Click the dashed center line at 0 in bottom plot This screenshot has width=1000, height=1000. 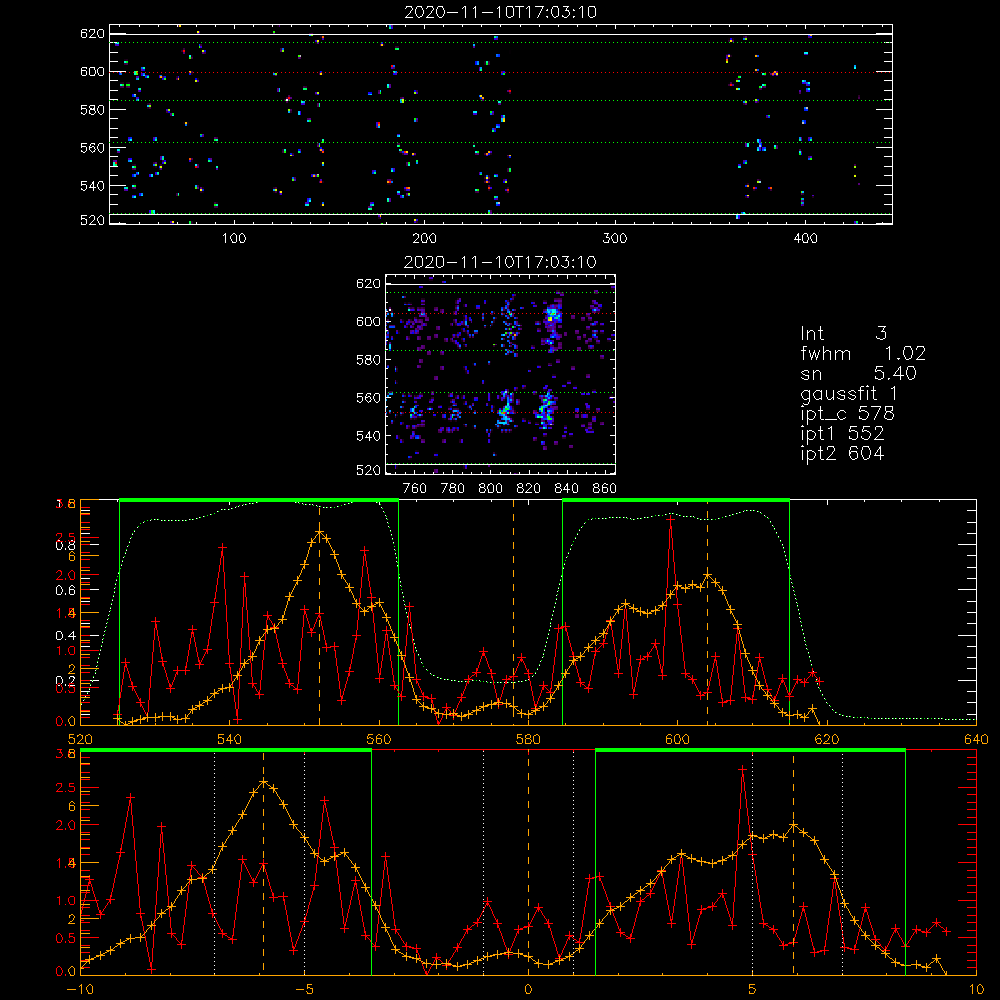tap(528, 862)
